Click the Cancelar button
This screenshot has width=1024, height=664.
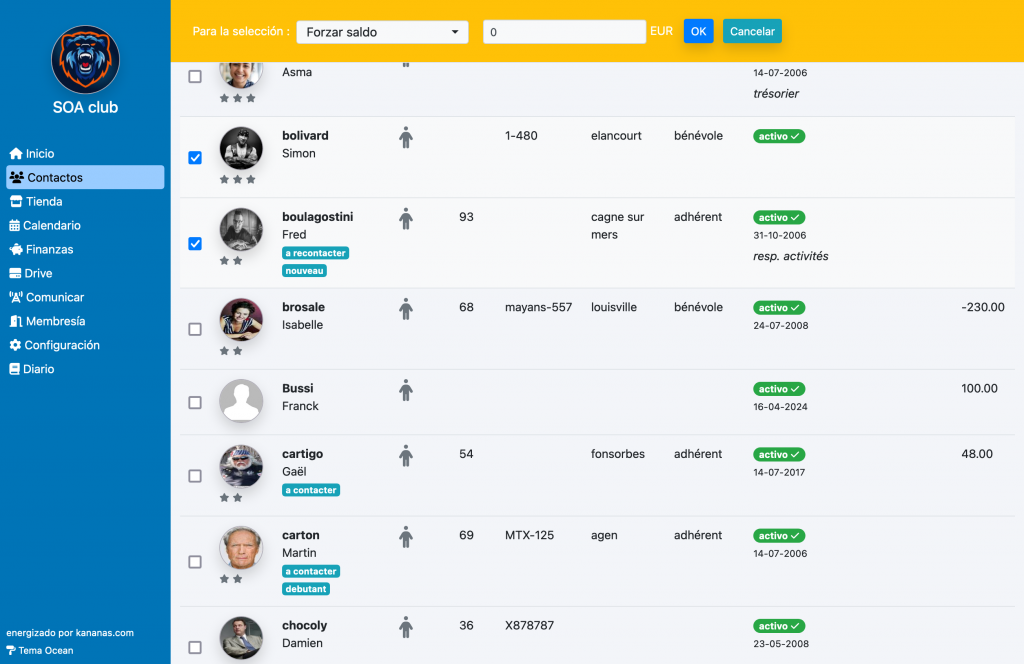point(752,32)
